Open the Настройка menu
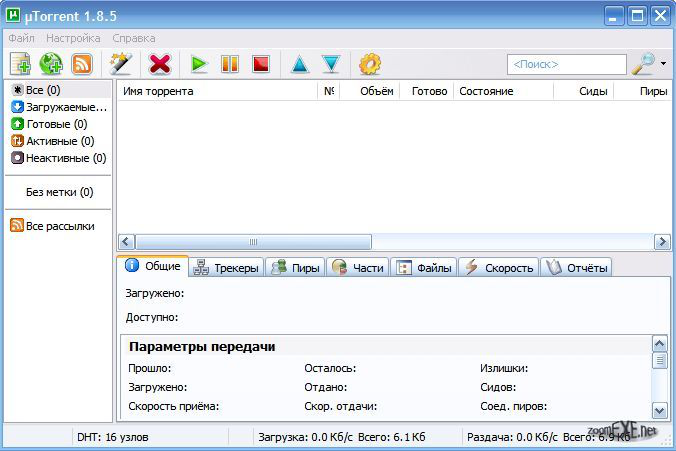This screenshot has width=676, height=451. [x=73, y=38]
